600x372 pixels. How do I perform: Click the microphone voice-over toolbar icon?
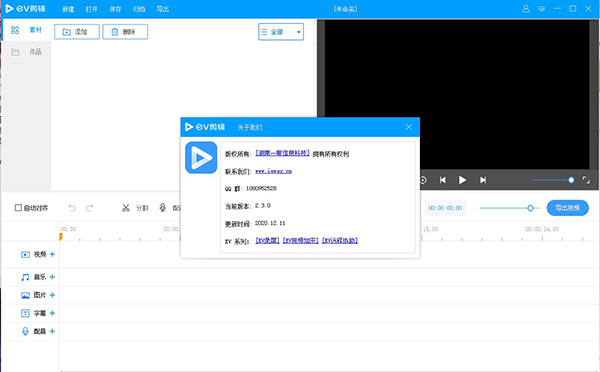[163, 208]
